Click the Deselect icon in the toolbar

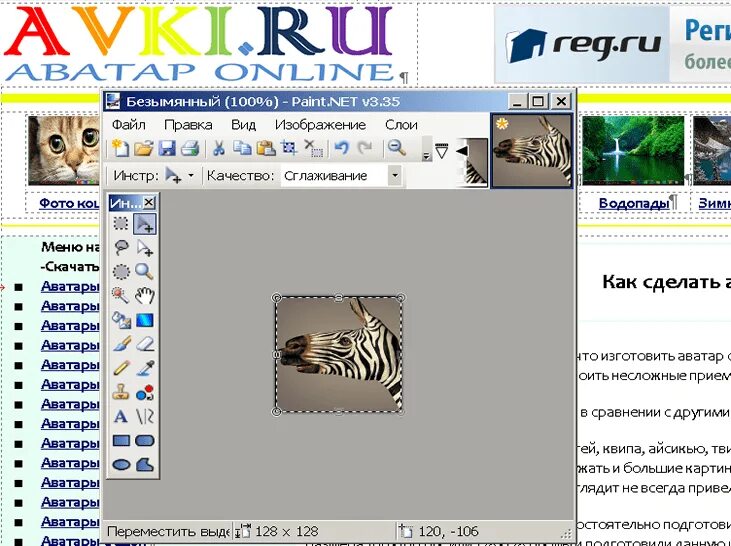click(x=314, y=149)
